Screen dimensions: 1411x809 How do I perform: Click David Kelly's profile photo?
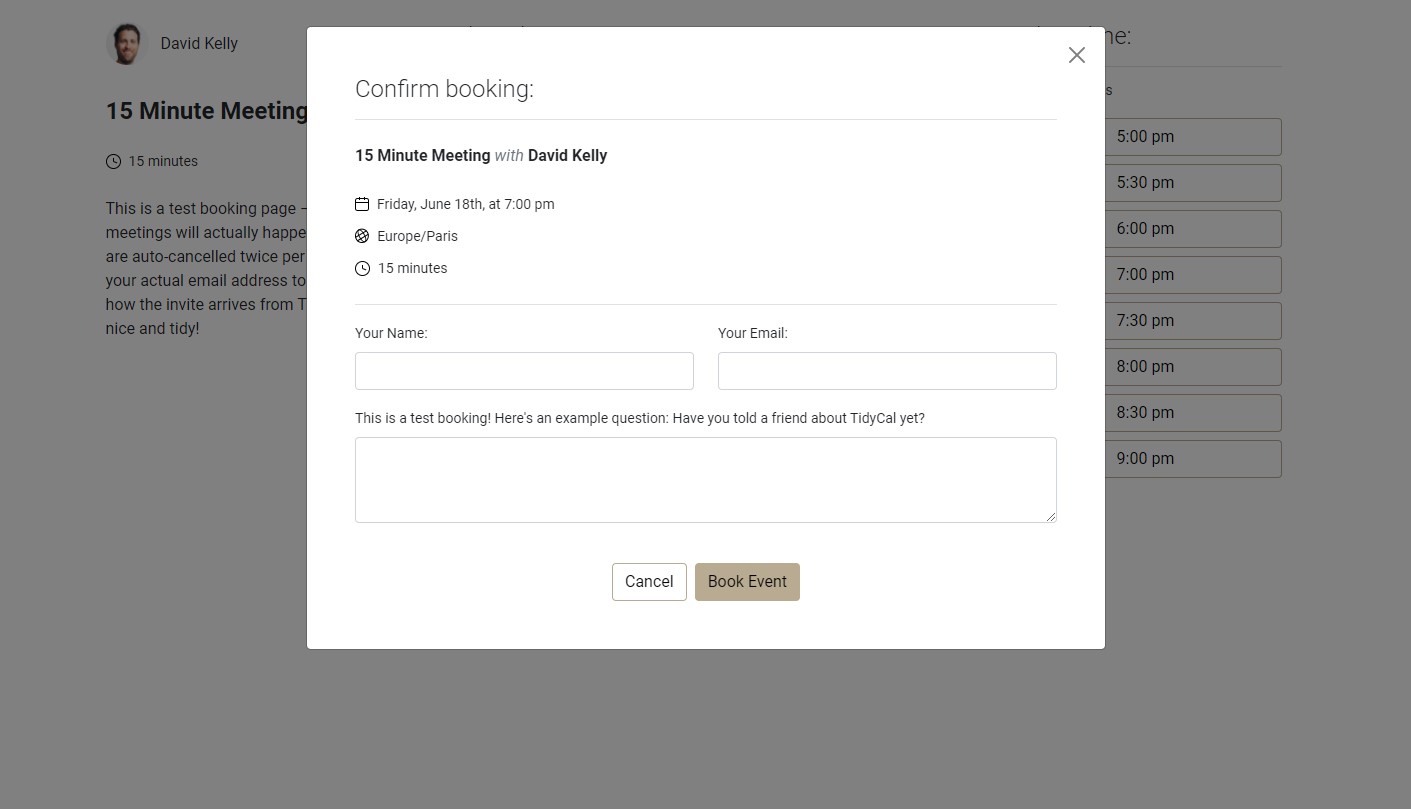[126, 44]
